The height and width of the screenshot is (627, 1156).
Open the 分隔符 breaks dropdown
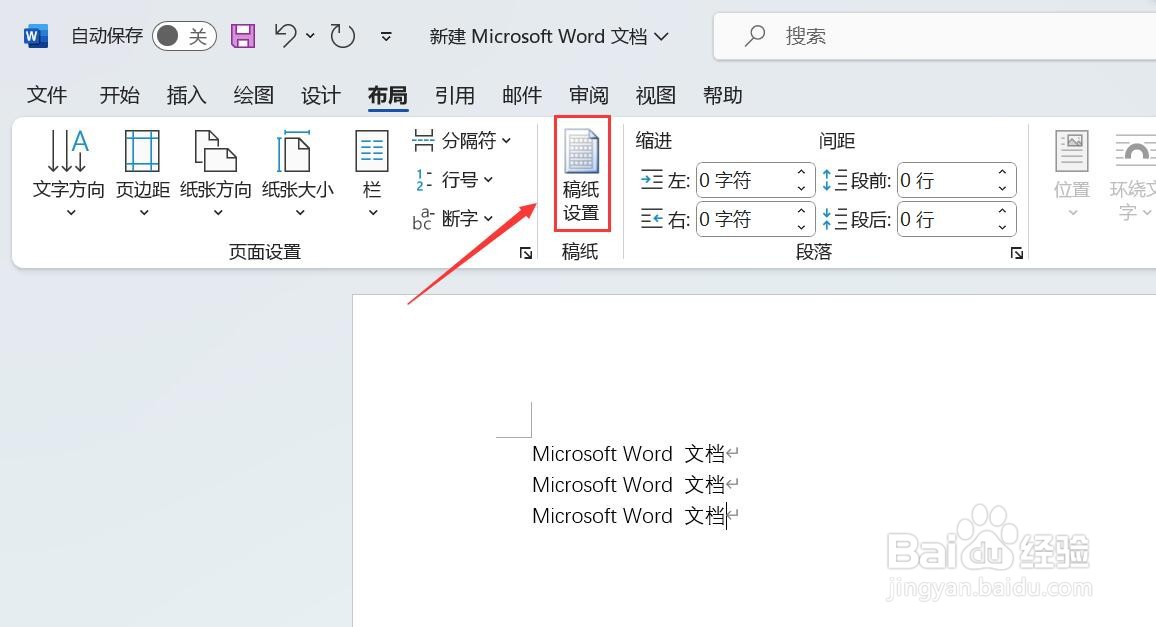463,140
